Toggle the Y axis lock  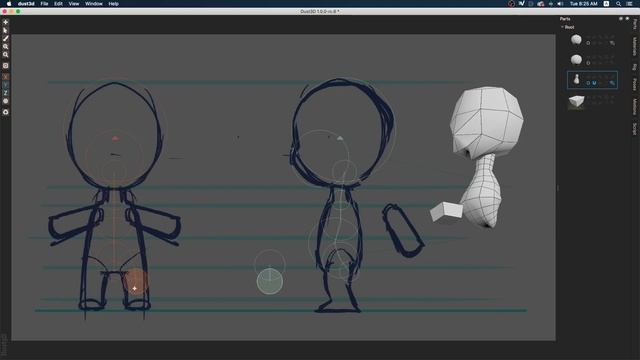(6, 85)
